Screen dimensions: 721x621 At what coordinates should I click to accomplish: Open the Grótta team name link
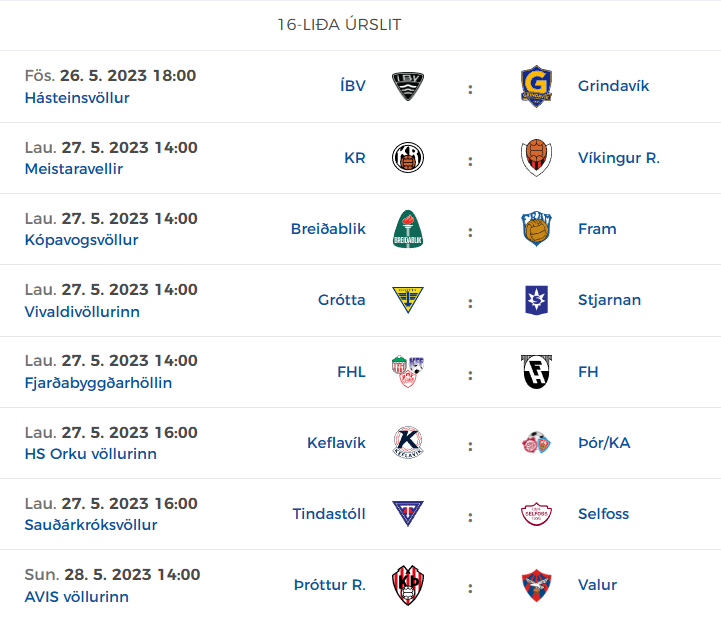click(342, 300)
